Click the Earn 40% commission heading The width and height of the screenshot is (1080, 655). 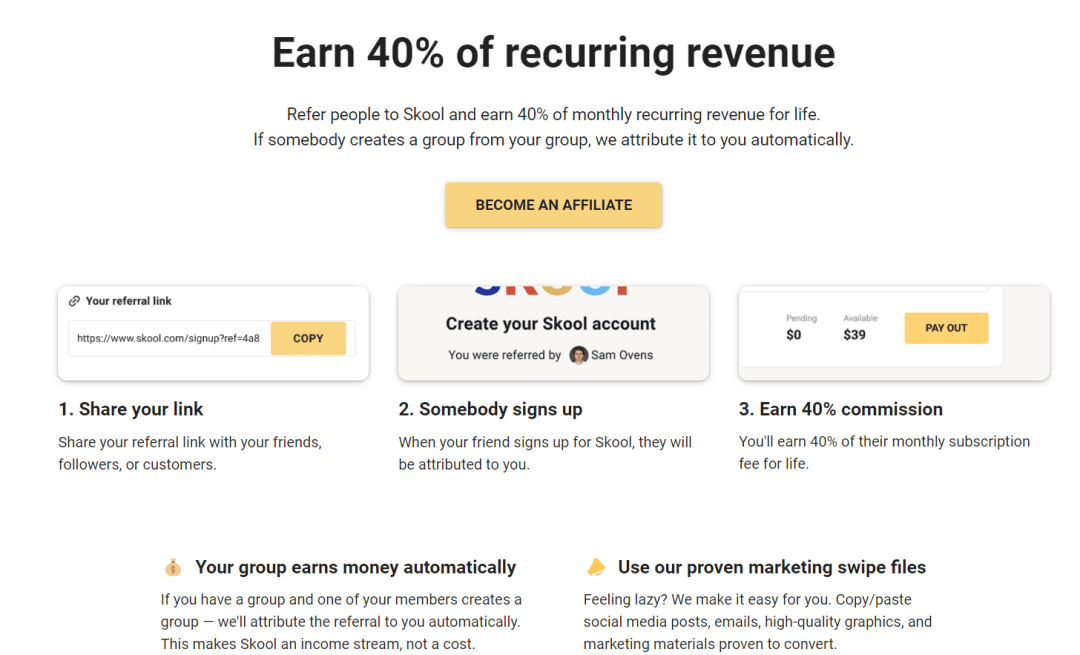click(x=840, y=409)
